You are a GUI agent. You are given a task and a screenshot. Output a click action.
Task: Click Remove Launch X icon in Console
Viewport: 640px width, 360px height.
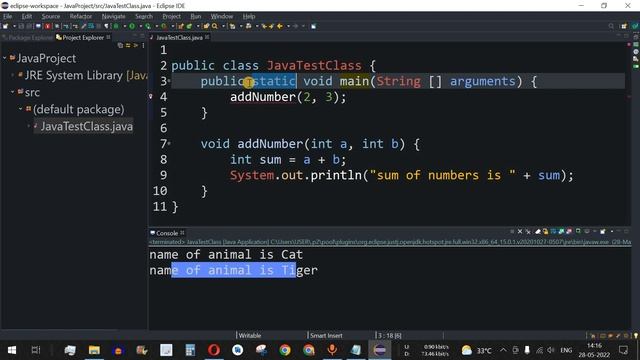click(520, 231)
